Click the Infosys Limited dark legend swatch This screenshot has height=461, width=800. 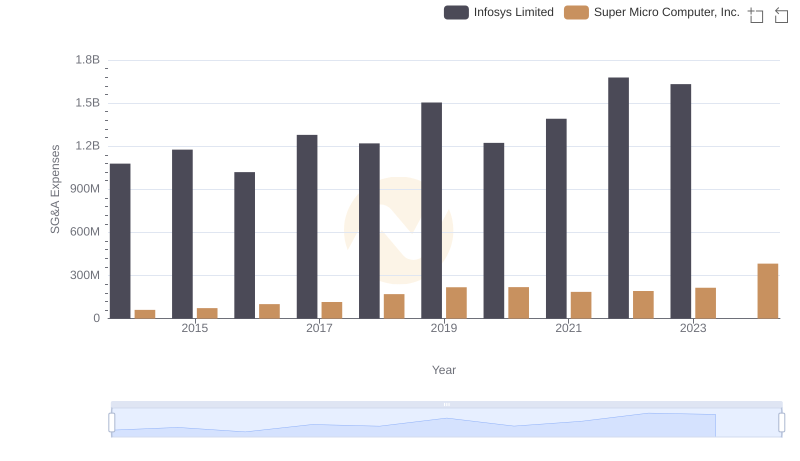456,12
